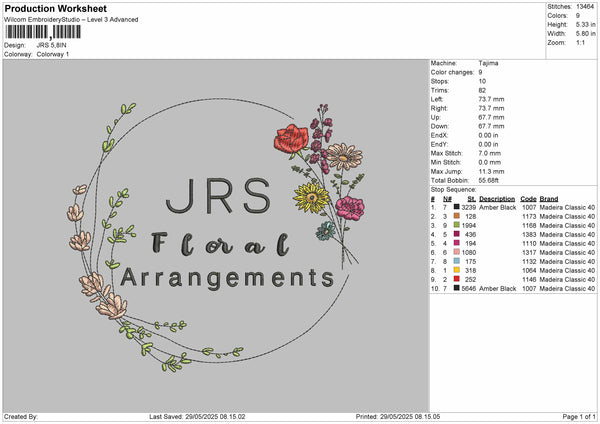Screen dimensions: 600x424
Task: Click the Brand column header
Action: tap(549, 198)
